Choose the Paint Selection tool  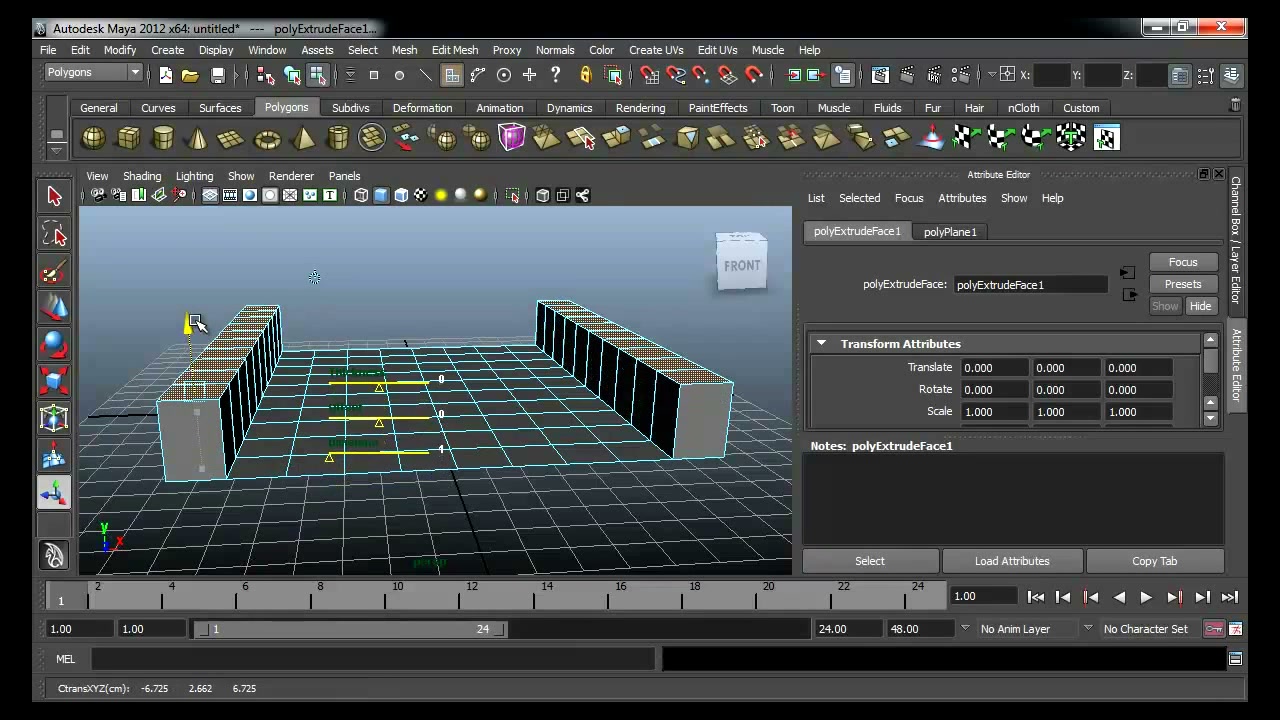click(54, 272)
